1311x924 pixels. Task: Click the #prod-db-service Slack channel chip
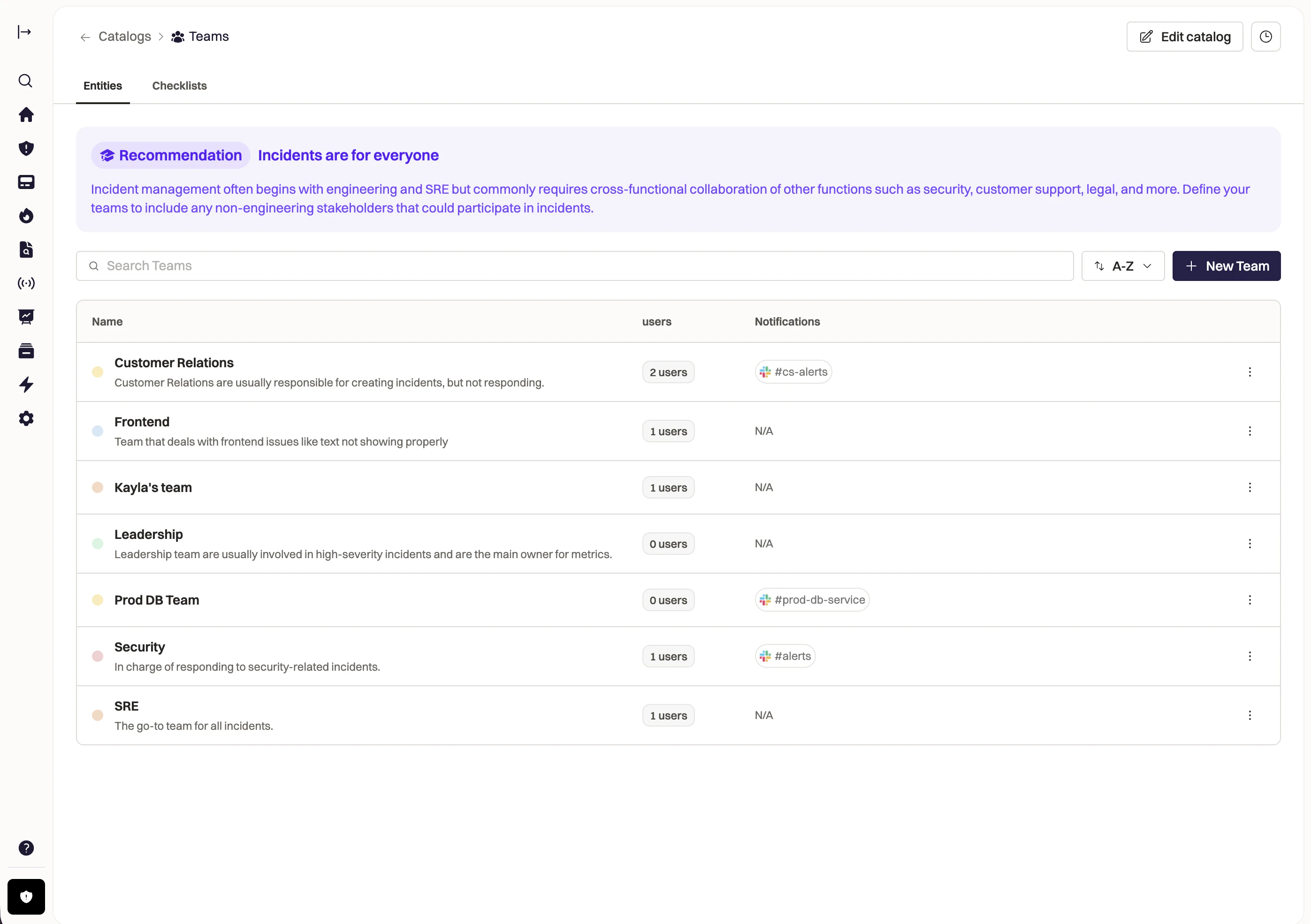tap(811, 600)
